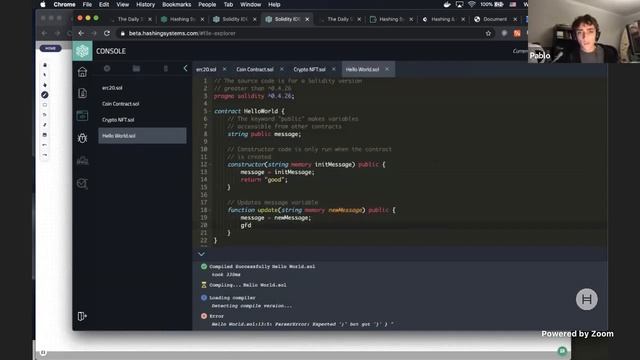640x360 pixels.
Task: Close the active Solidity IDE browser tab
Action: click(307, 19)
